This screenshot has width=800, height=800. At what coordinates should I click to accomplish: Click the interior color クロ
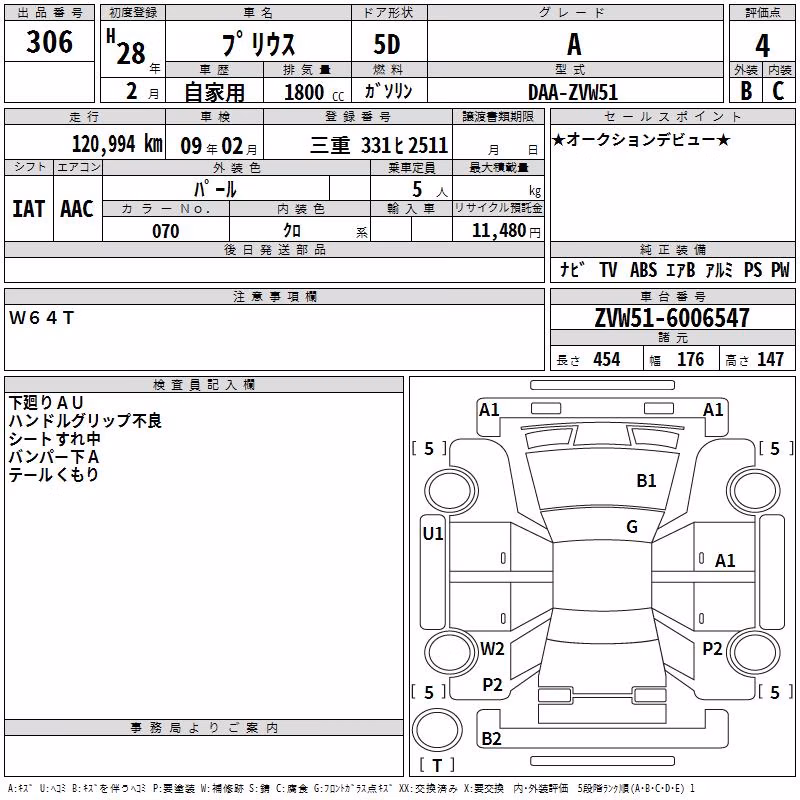pyautogui.click(x=292, y=231)
